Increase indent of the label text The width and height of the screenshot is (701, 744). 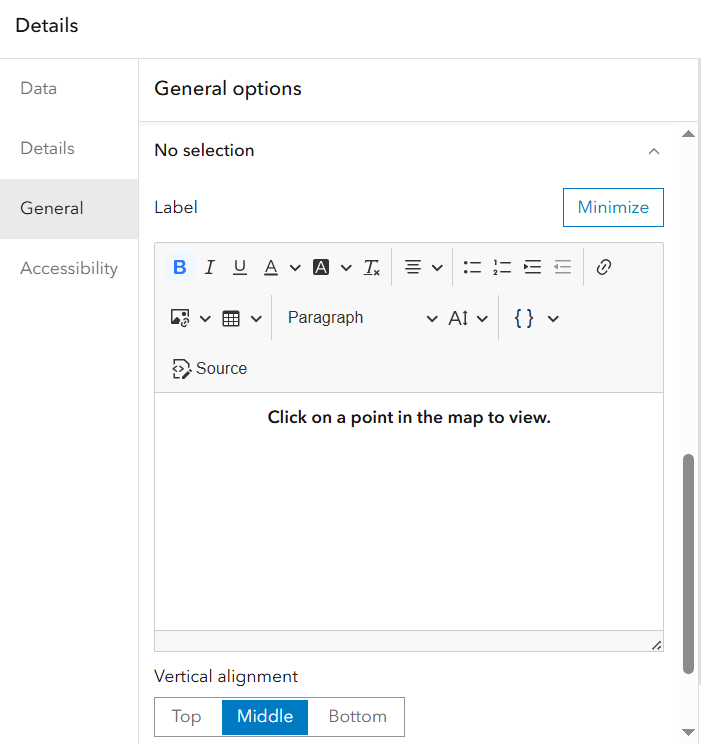[532, 267]
